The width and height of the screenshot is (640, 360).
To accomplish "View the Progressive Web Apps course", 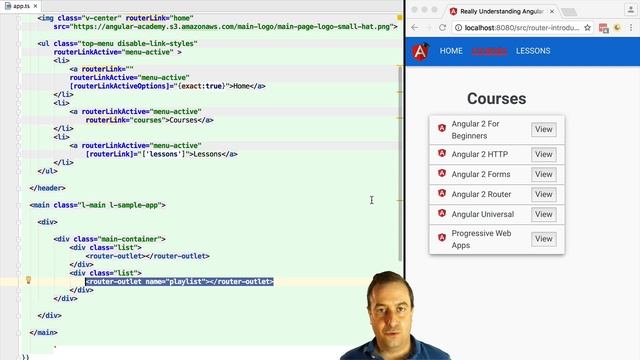I will pos(544,239).
